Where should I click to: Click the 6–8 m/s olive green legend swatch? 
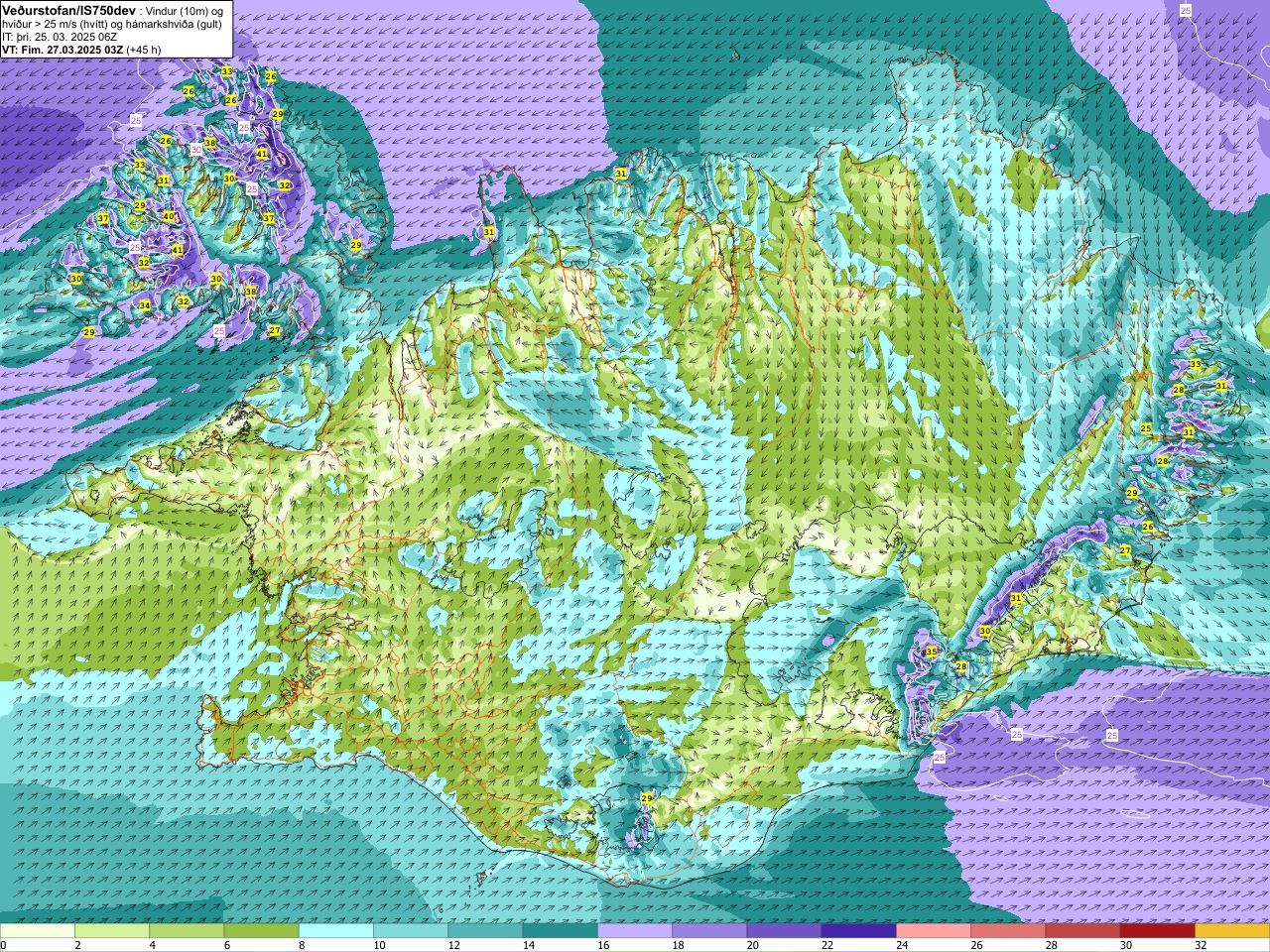pos(262,931)
